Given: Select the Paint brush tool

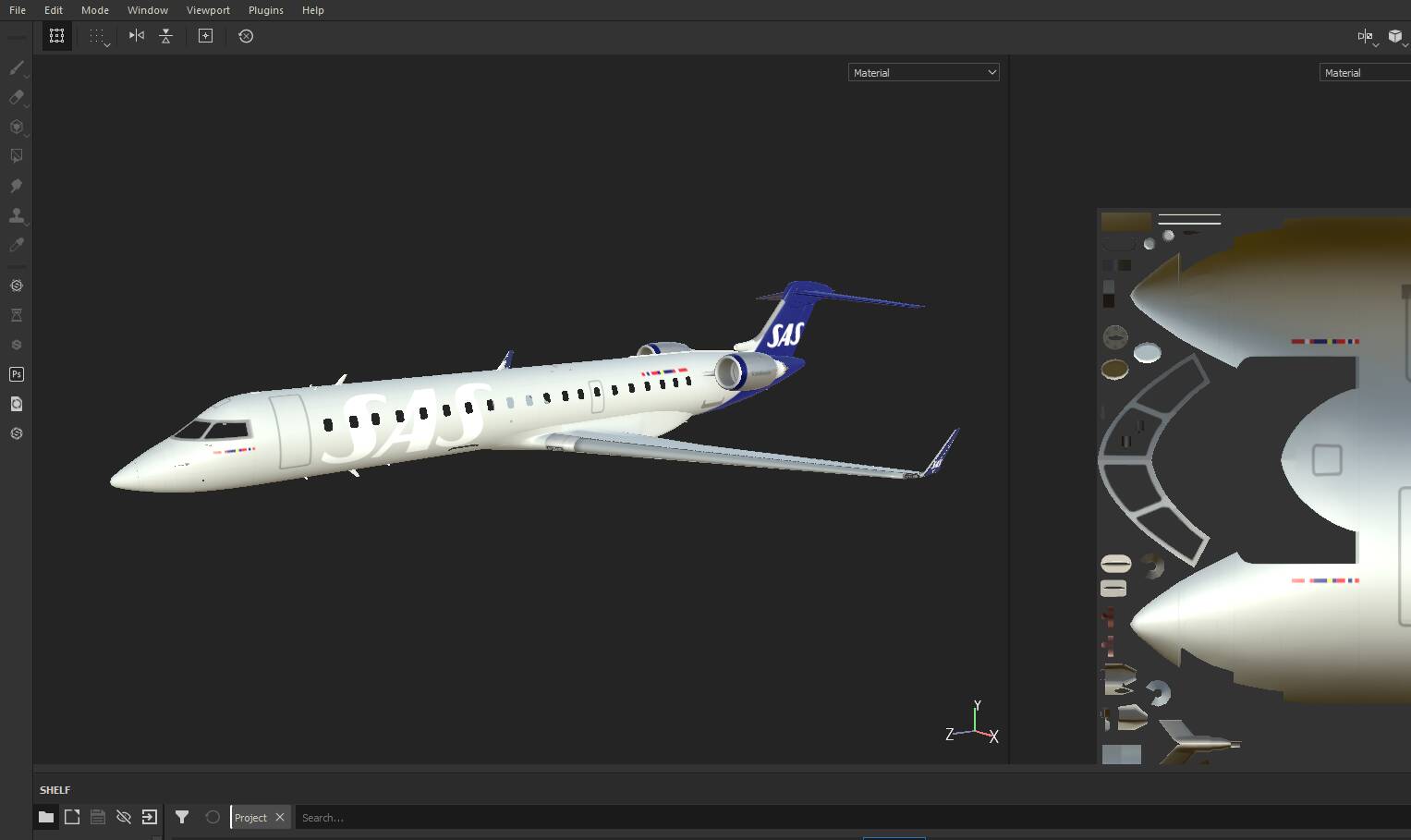Looking at the screenshot, I should coord(16,68).
